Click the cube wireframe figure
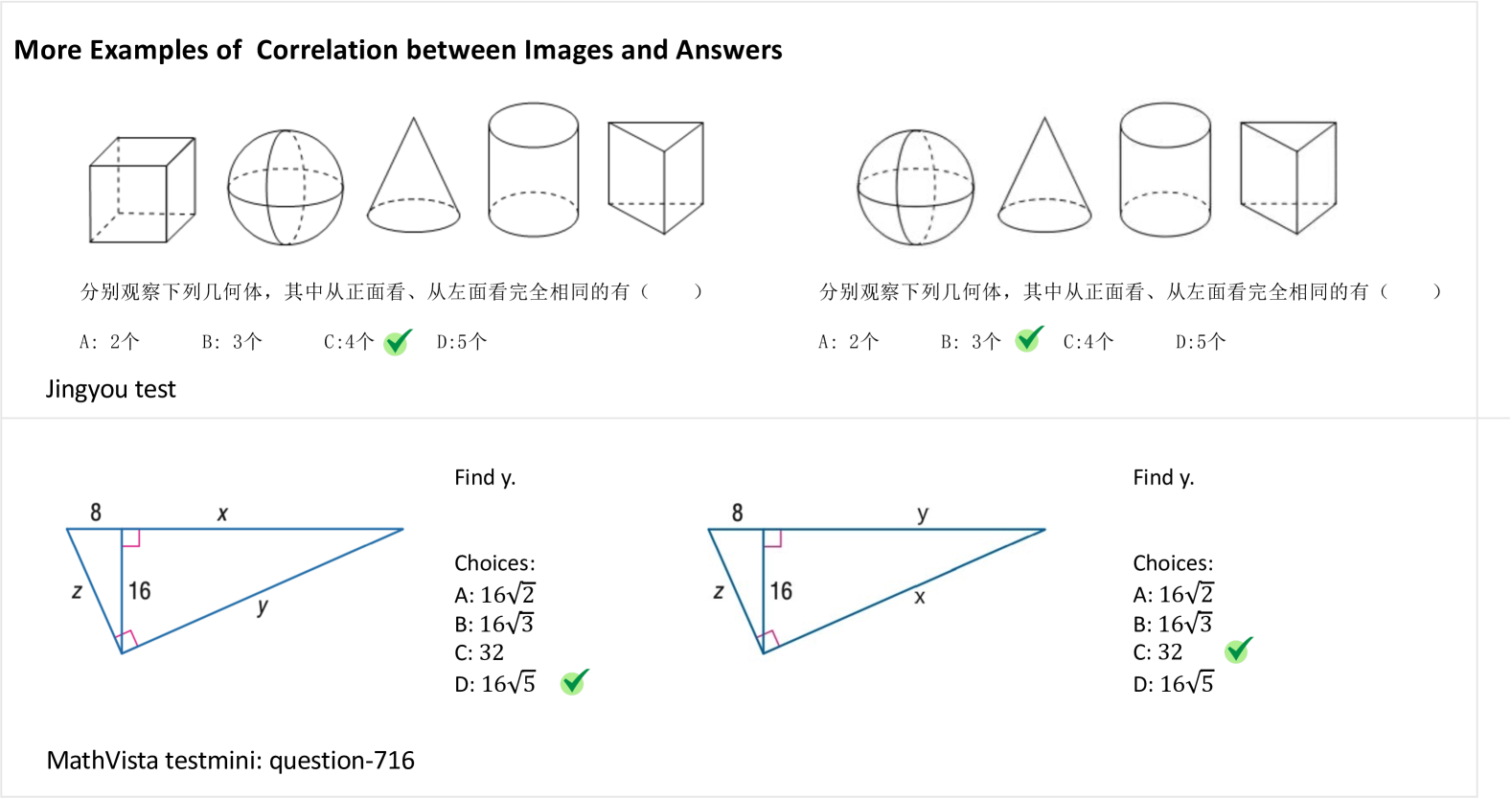This screenshot has width=1512, height=799. tap(142, 190)
